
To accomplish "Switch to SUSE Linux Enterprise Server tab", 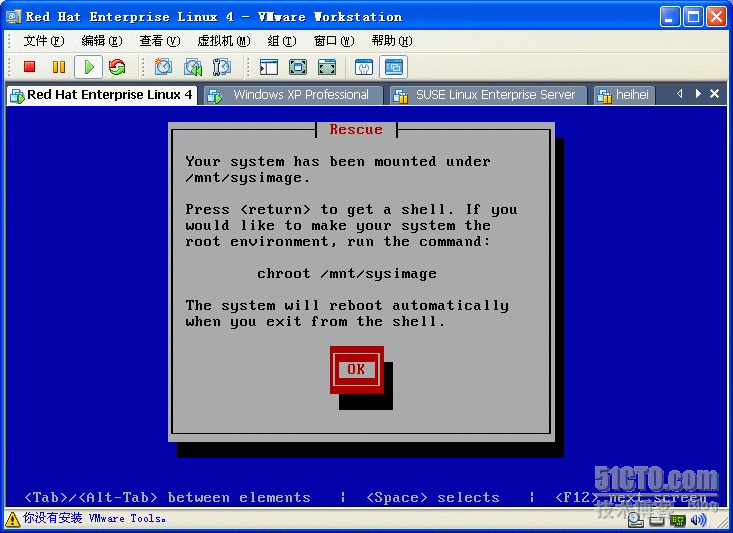I will [x=488, y=95].
